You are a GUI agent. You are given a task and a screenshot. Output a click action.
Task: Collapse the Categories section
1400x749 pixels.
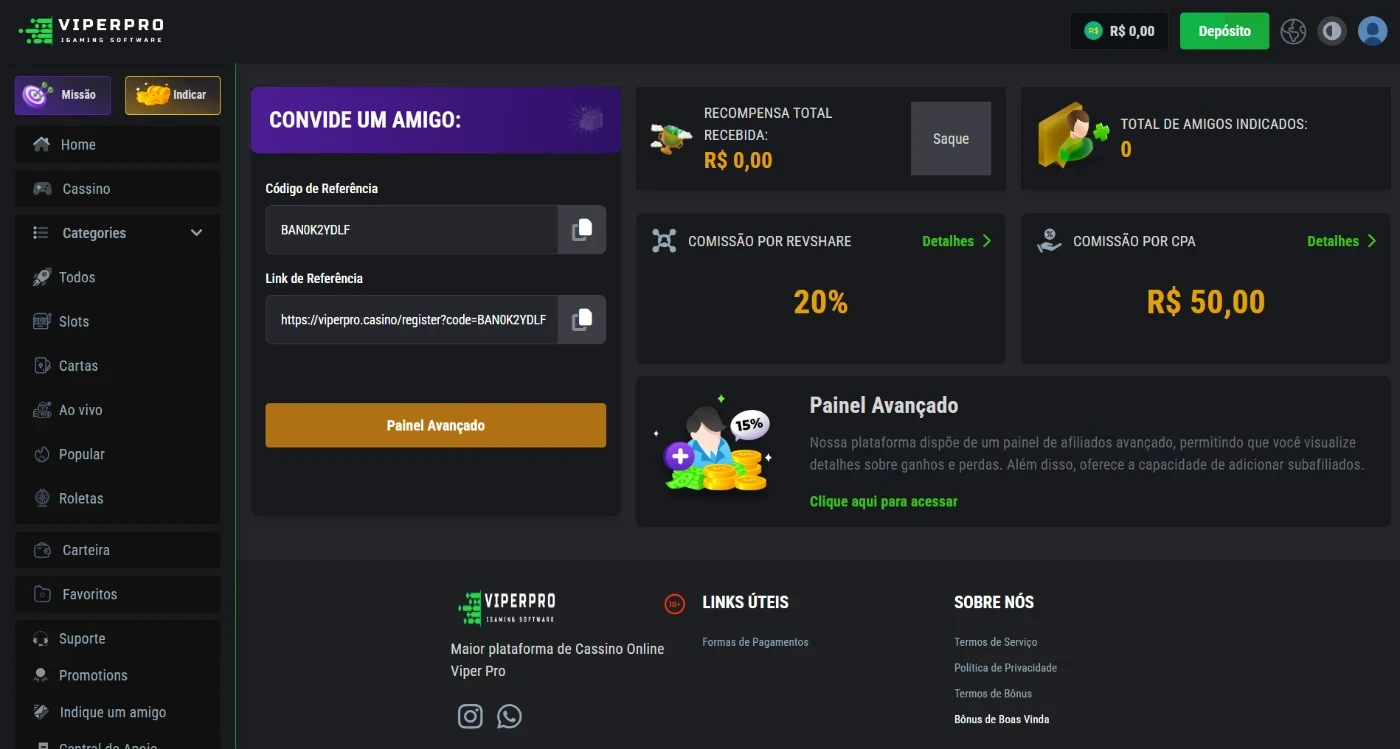pyautogui.click(x=196, y=233)
